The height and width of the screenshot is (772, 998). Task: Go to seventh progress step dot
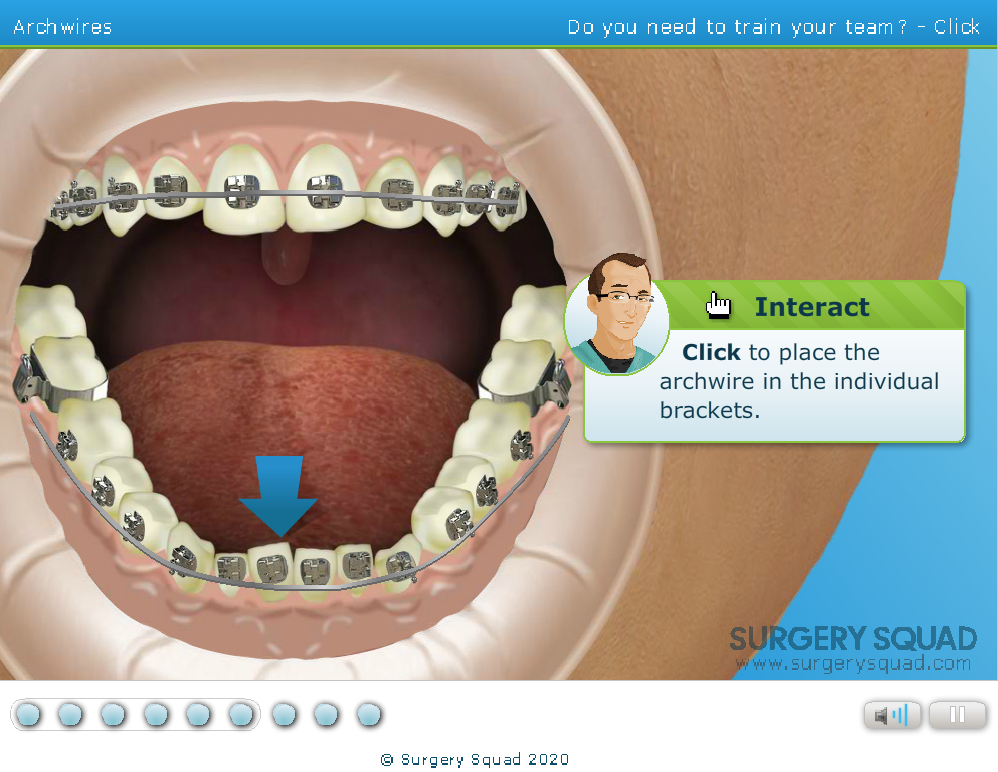click(284, 714)
